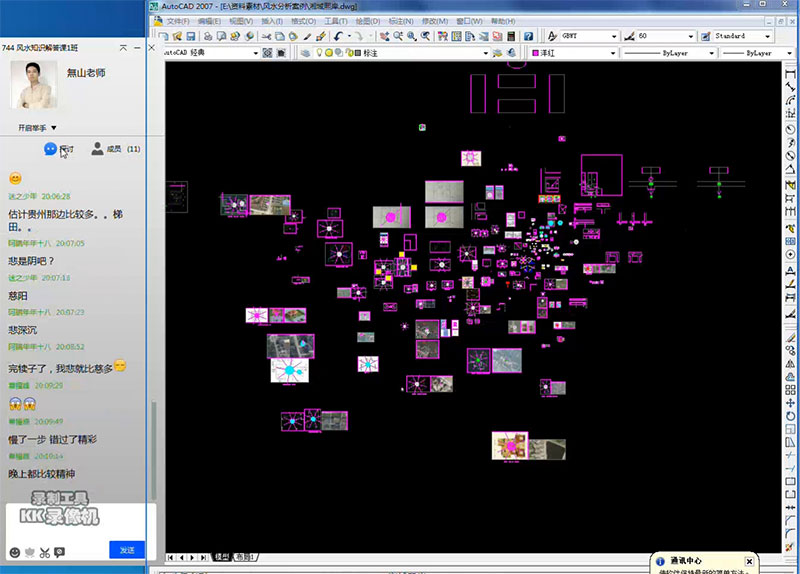Click the Text Style icon

[x=552, y=36]
